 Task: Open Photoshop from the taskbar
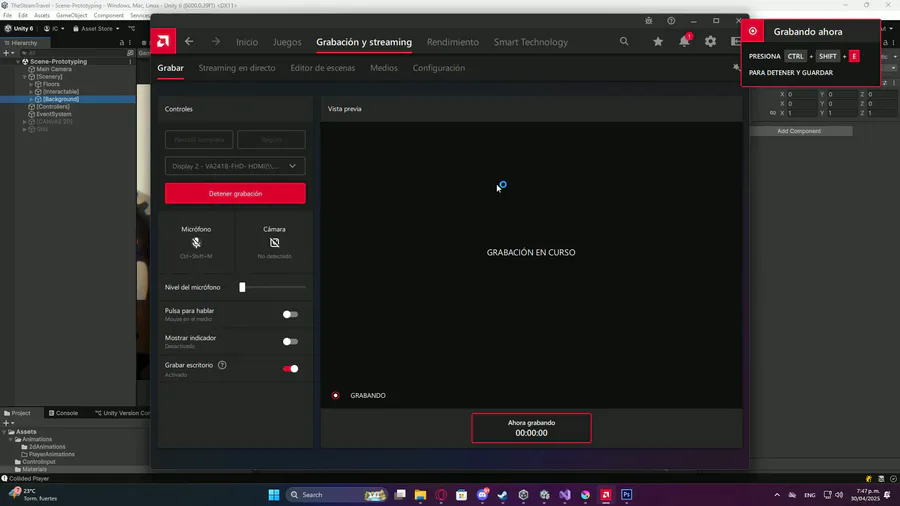click(626, 495)
